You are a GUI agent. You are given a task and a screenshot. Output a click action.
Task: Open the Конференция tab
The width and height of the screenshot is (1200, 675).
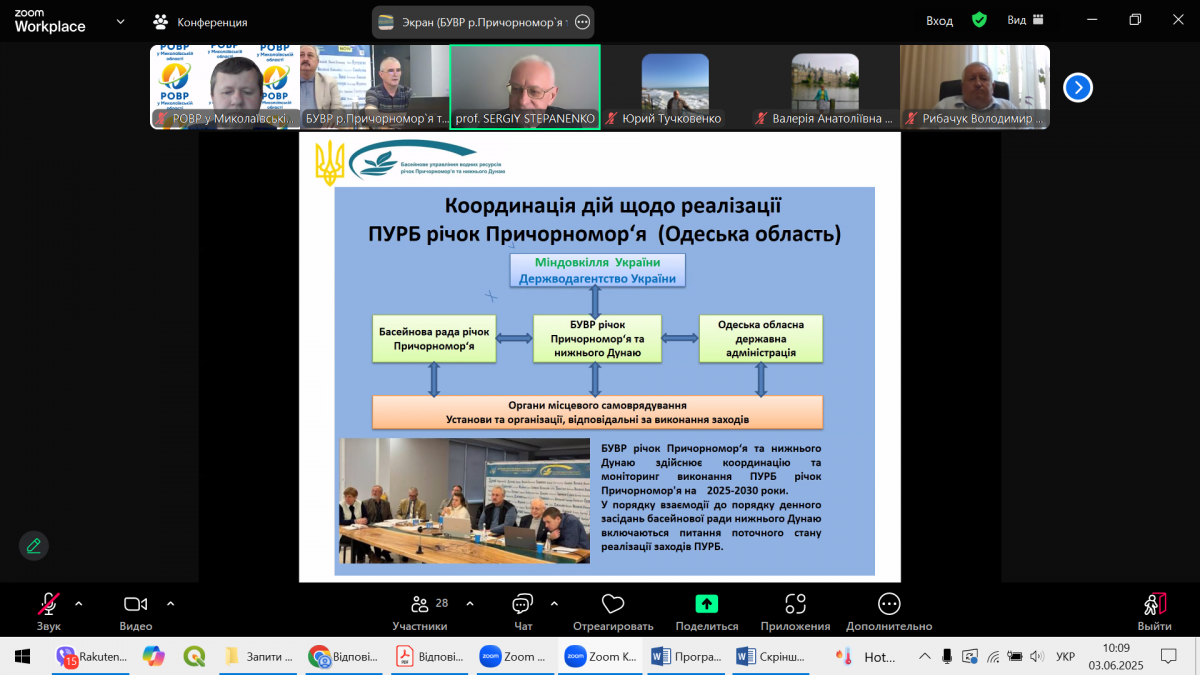coord(200,21)
